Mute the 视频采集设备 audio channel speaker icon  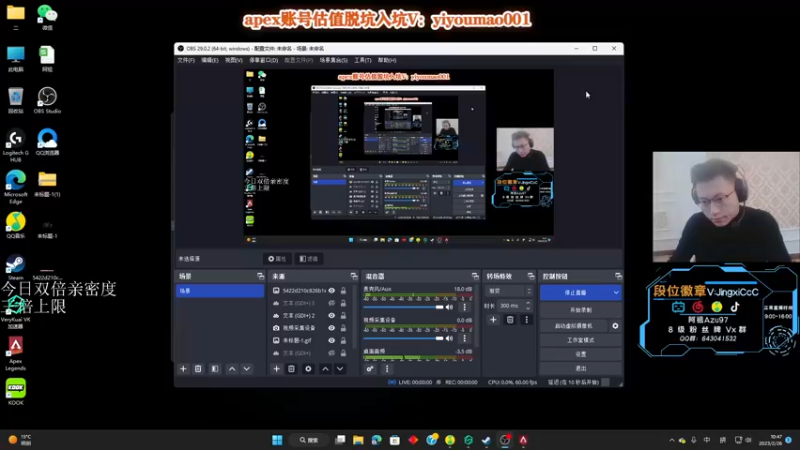click(x=449, y=338)
